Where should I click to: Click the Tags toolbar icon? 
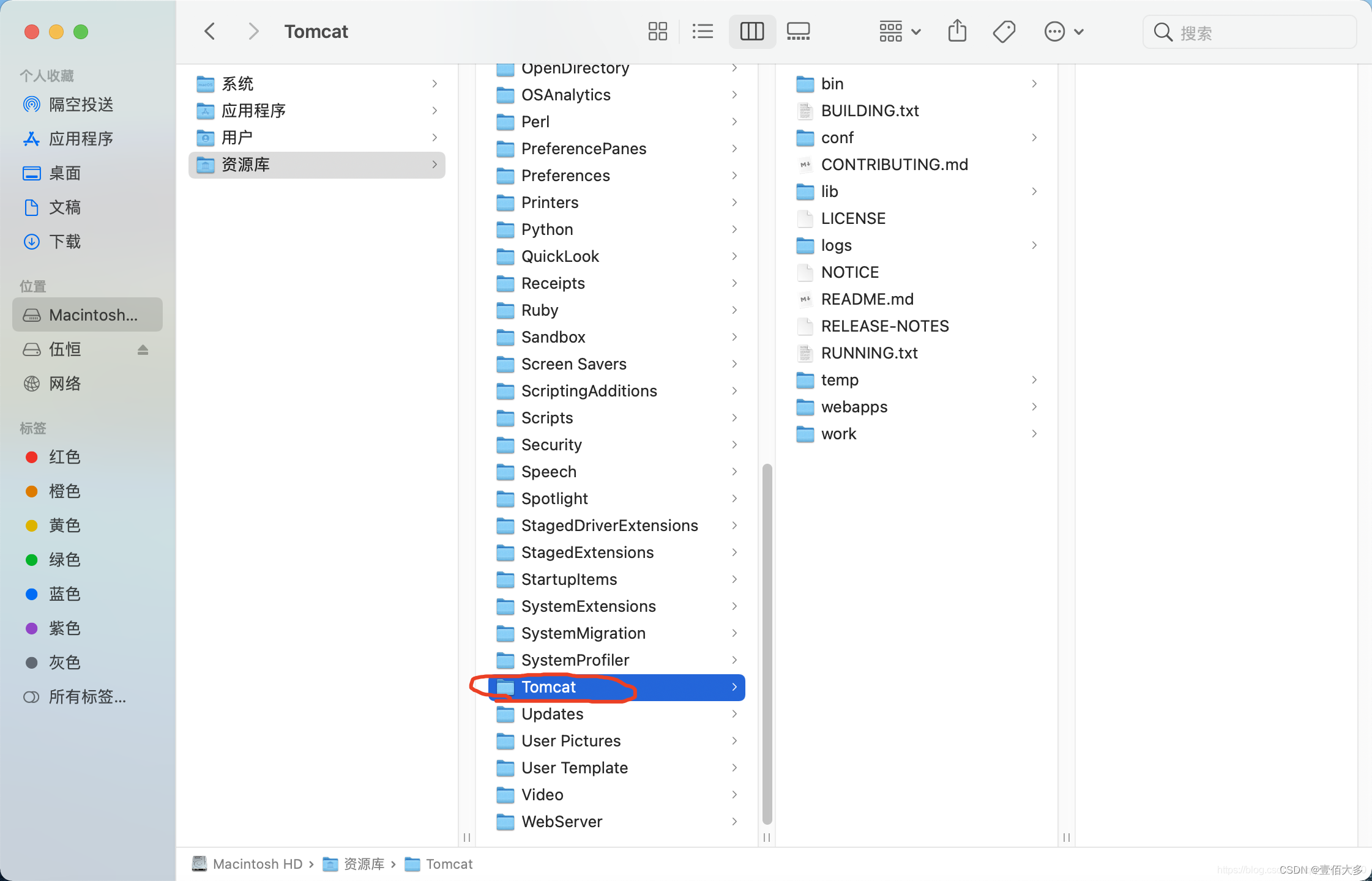[1004, 31]
